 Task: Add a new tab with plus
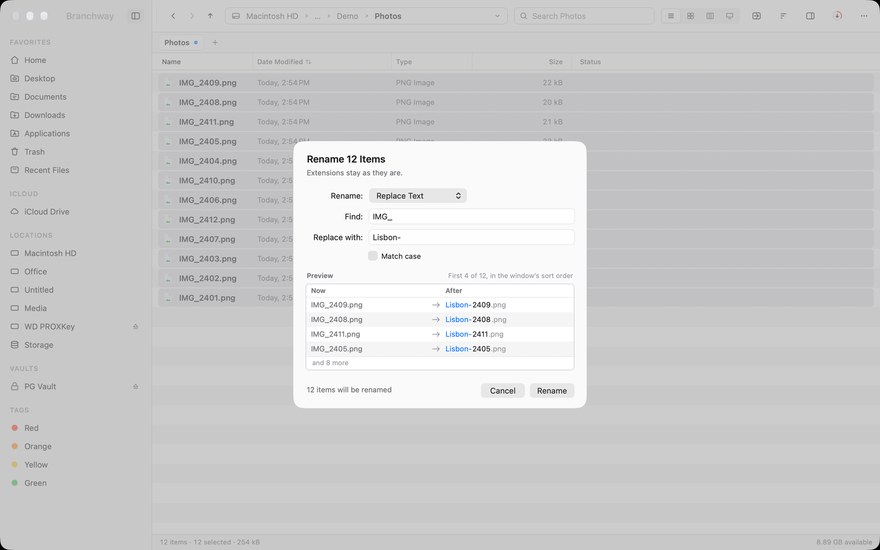pos(214,43)
